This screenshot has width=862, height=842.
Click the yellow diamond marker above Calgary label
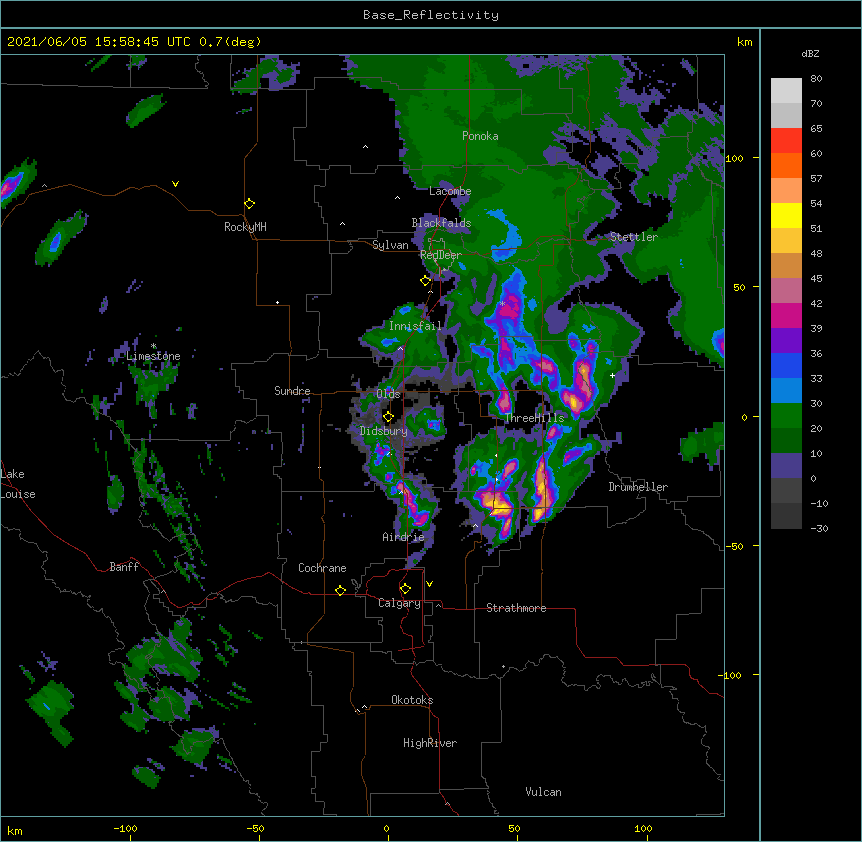point(405,589)
